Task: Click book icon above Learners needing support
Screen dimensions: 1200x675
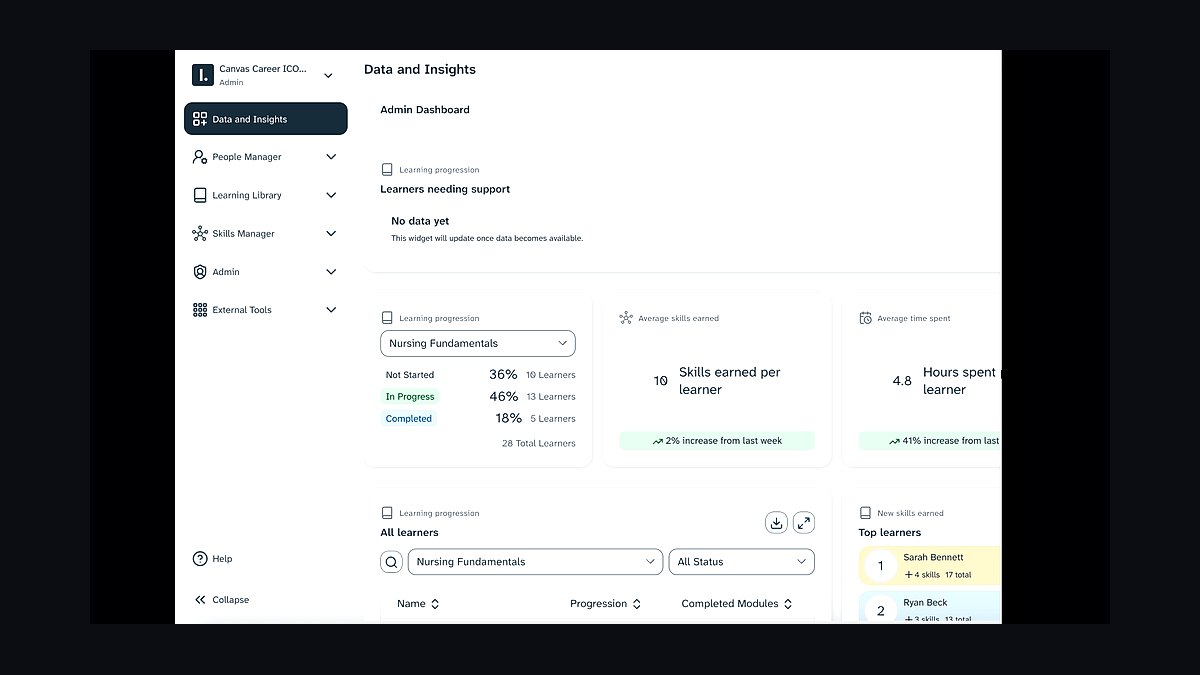Action: point(387,170)
